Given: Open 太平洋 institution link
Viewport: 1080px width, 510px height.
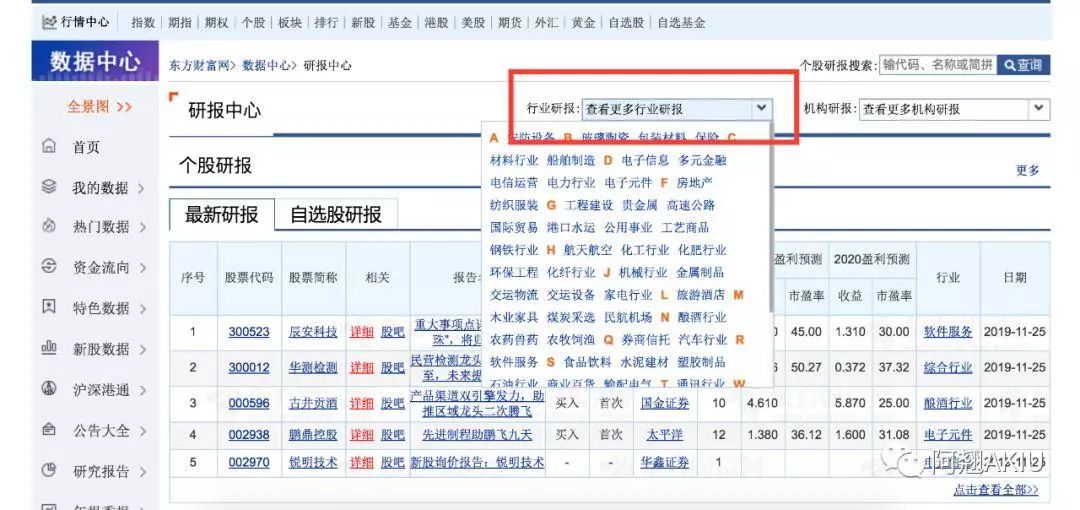Looking at the screenshot, I should coord(665,435).
